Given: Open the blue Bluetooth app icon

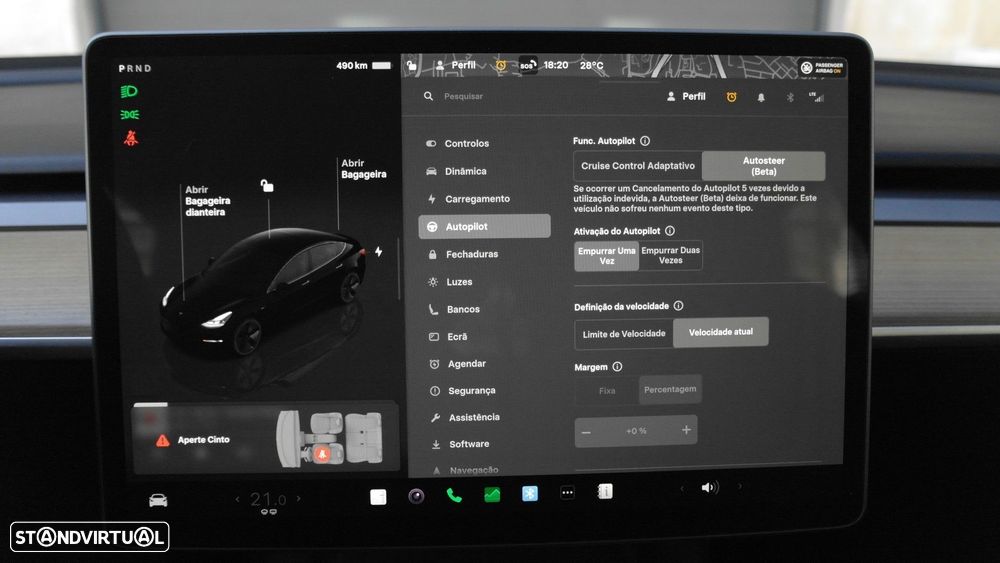Looking at the screenshot, I should pos(529,494).
